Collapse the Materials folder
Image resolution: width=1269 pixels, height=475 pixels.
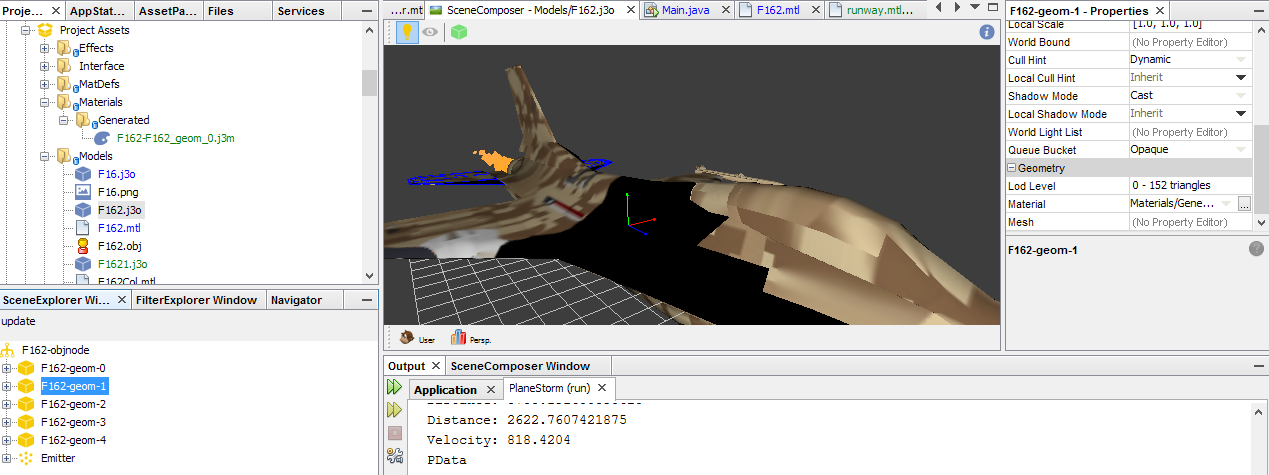tap(45, 102)
